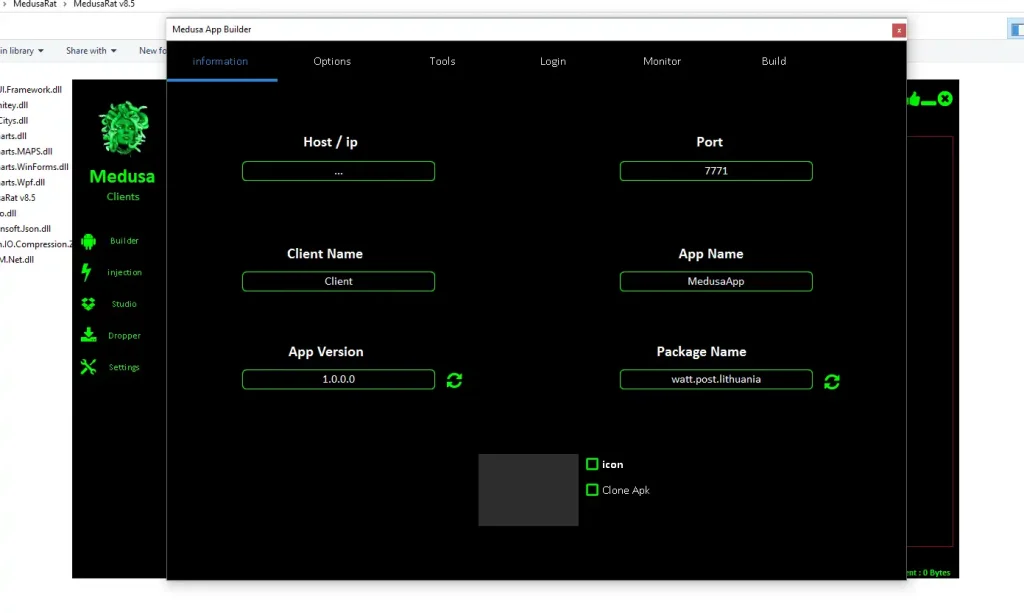
Task: Click the gray app icon preview box
Action: coord(528,490)
